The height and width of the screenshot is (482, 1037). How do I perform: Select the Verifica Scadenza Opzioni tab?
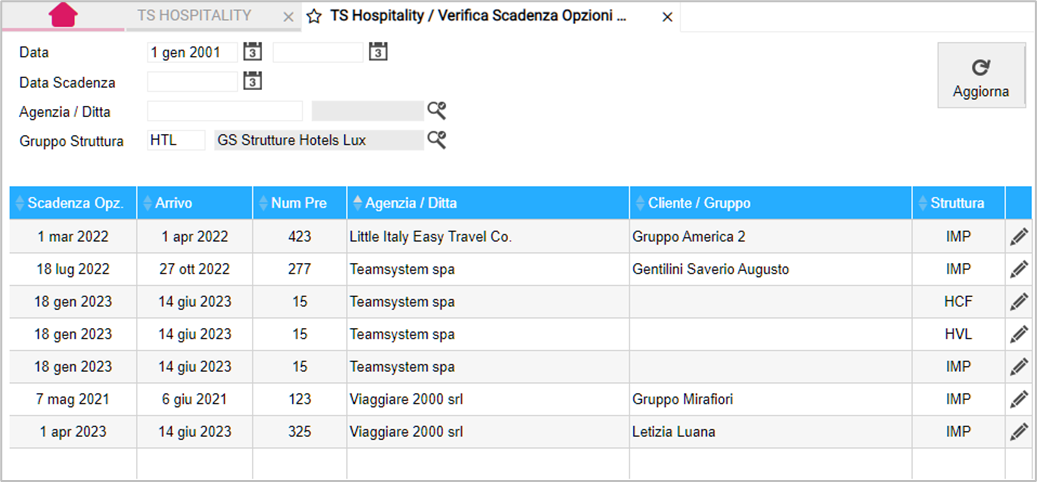(477, 17)
